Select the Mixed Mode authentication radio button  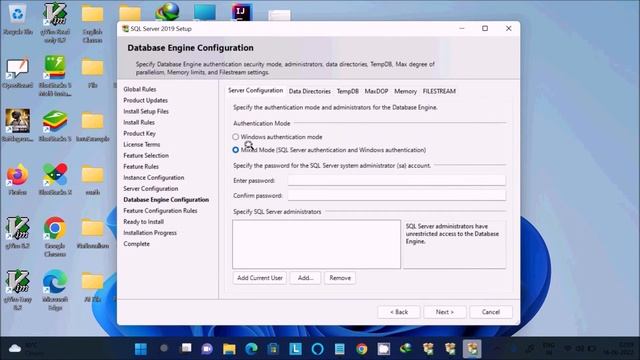236,150
